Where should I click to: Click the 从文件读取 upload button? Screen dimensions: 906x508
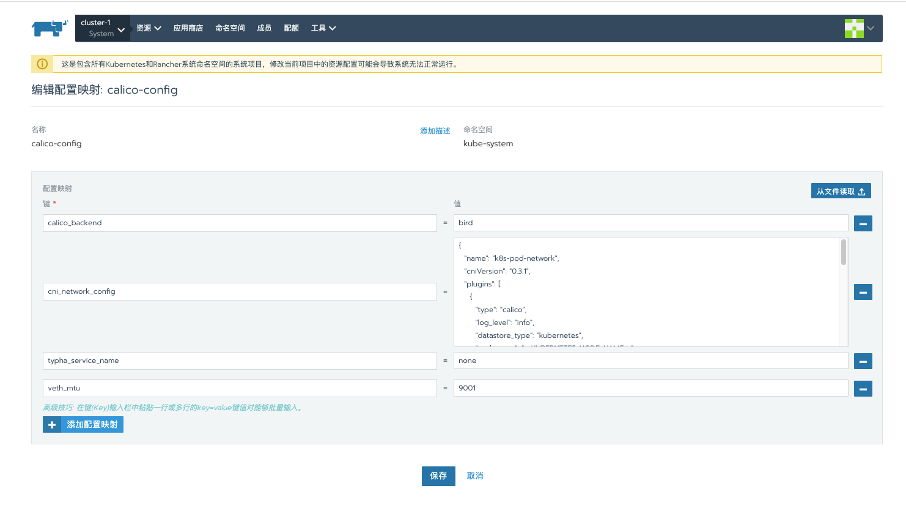click(840, 191)
